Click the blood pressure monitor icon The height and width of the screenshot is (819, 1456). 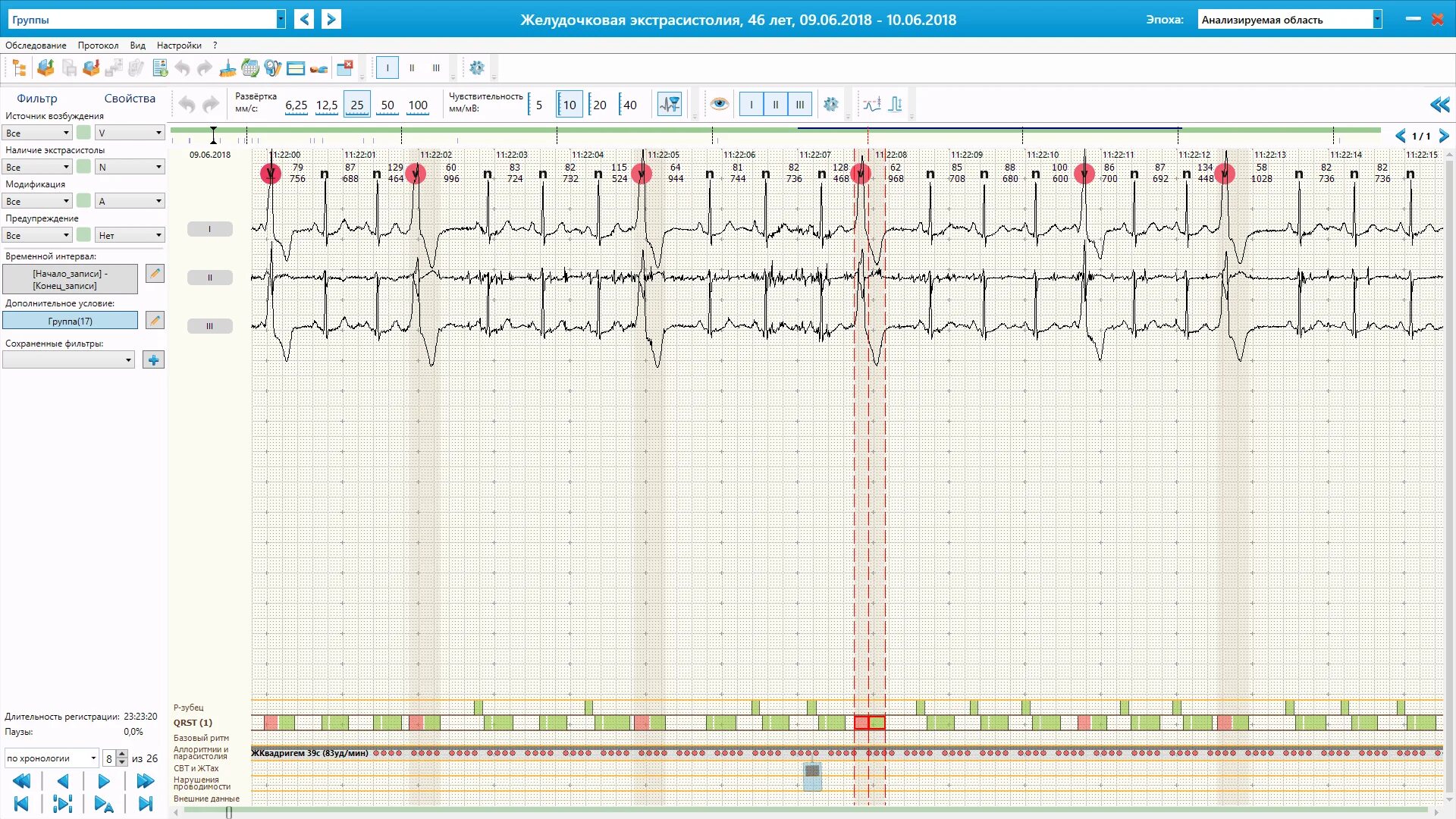click(x=273, y=68)
